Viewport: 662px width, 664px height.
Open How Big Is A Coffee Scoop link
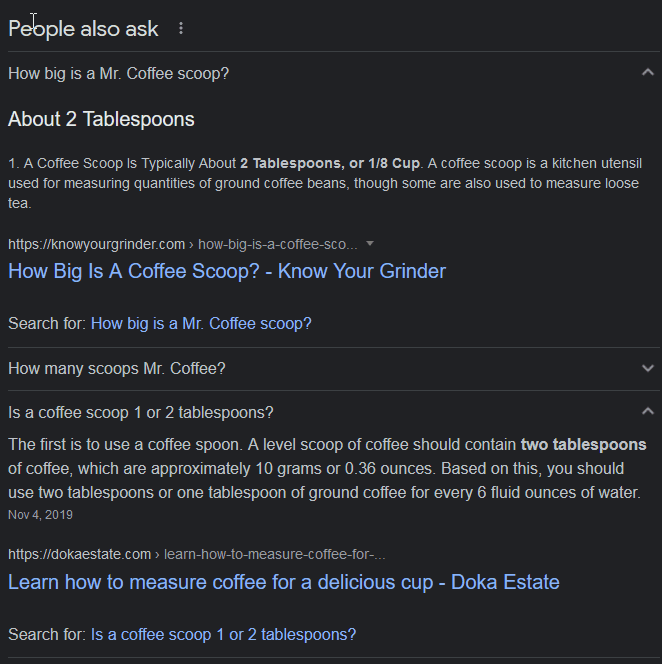point(227,271)
